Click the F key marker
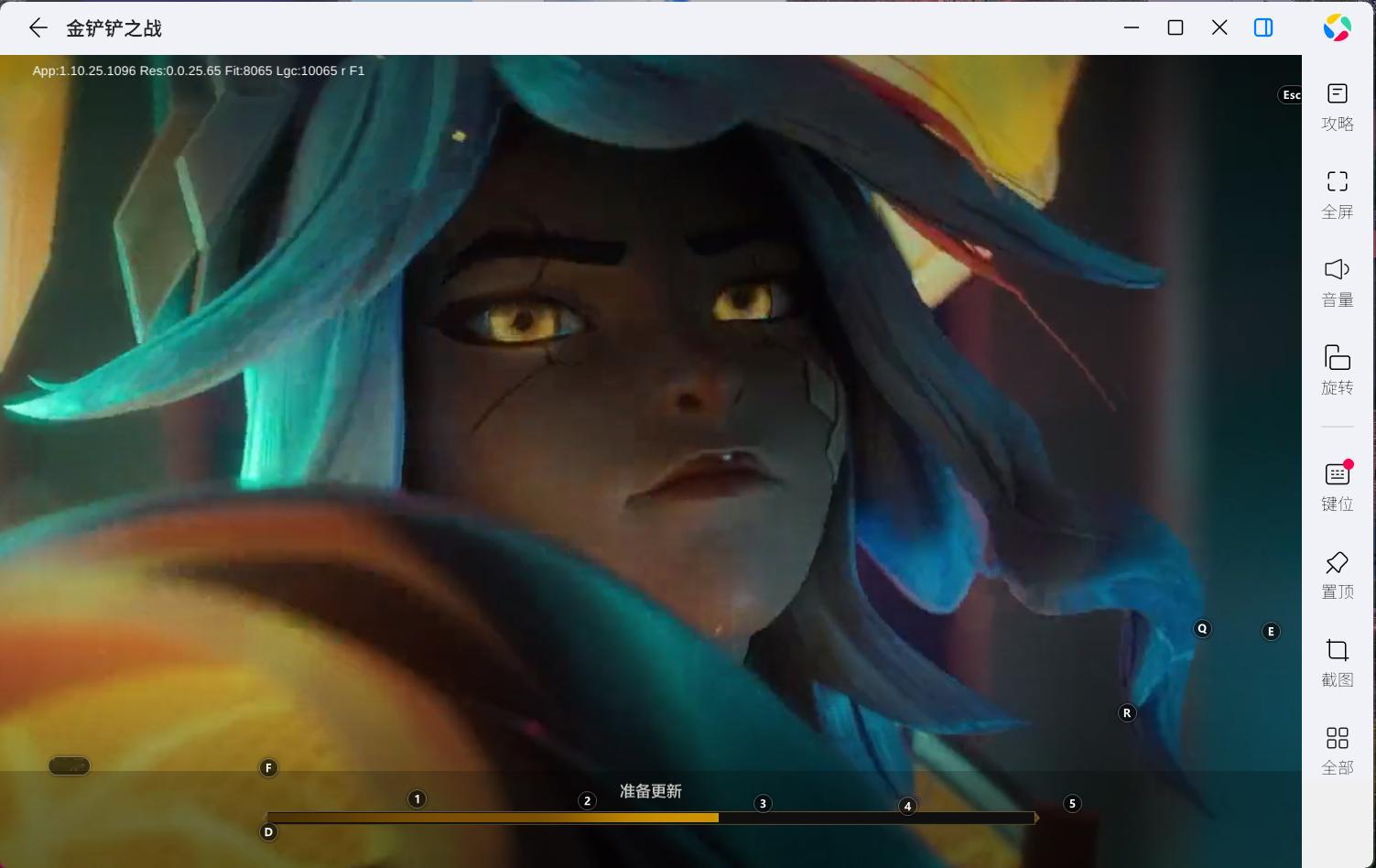 coord(268,767)
